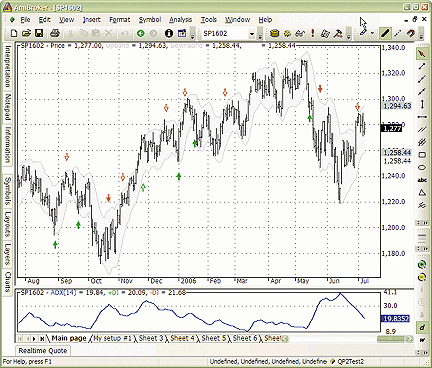Screen dimensions: 432x368
Task: Open the Symbol menu
Action: point(150,20)
